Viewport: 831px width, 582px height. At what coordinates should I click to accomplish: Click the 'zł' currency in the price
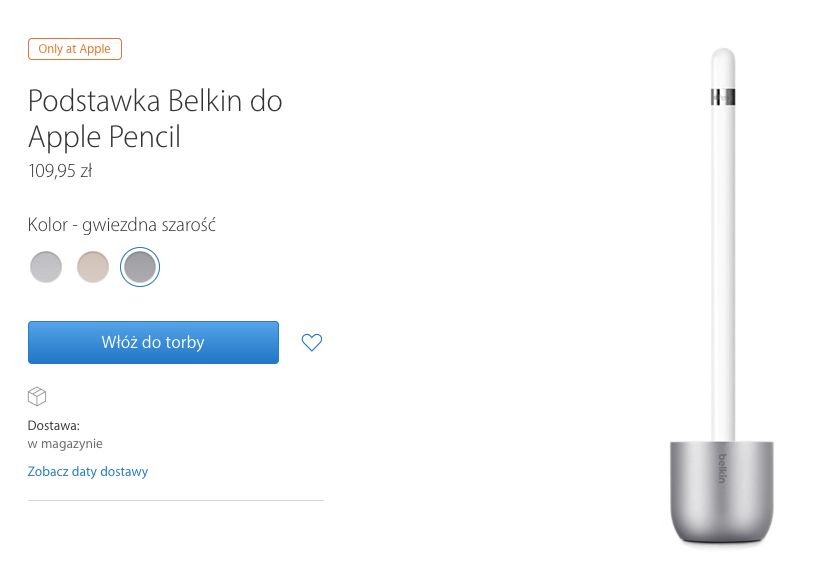(85, 171)
